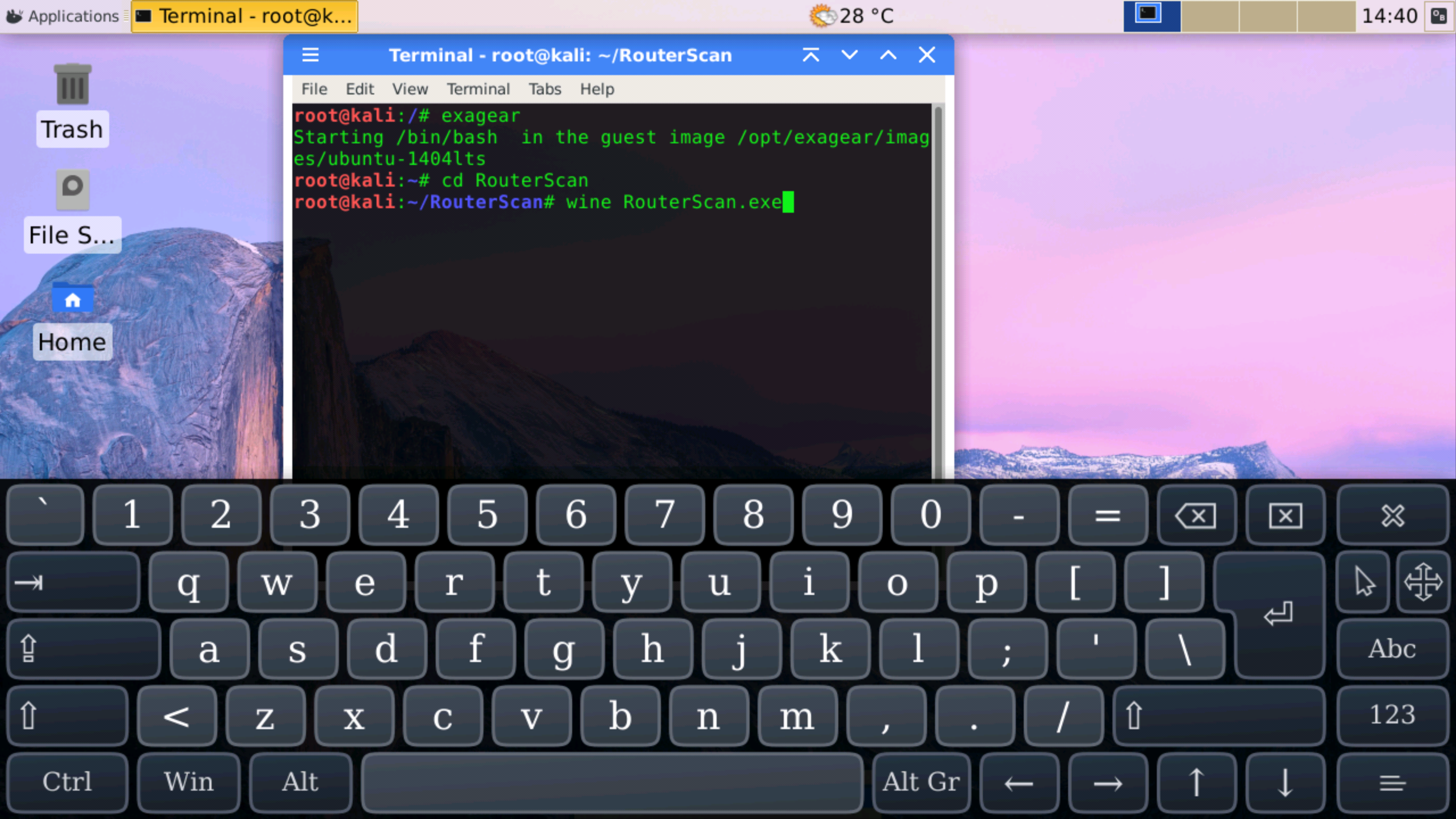
Task: Click the terminal hamburger window menu icon
Action: [x=310, y=55]
